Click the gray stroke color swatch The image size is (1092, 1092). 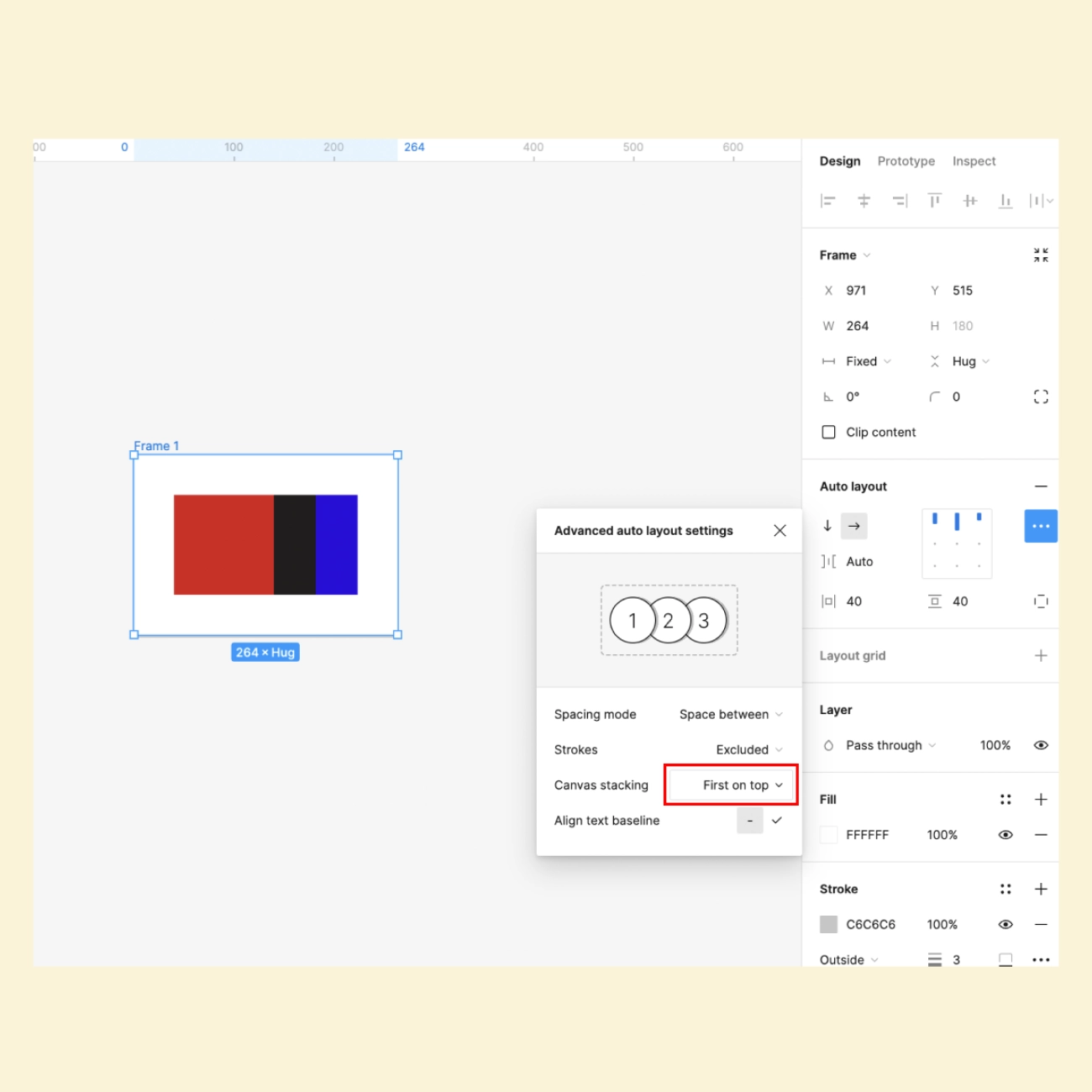tap(828, 924)
